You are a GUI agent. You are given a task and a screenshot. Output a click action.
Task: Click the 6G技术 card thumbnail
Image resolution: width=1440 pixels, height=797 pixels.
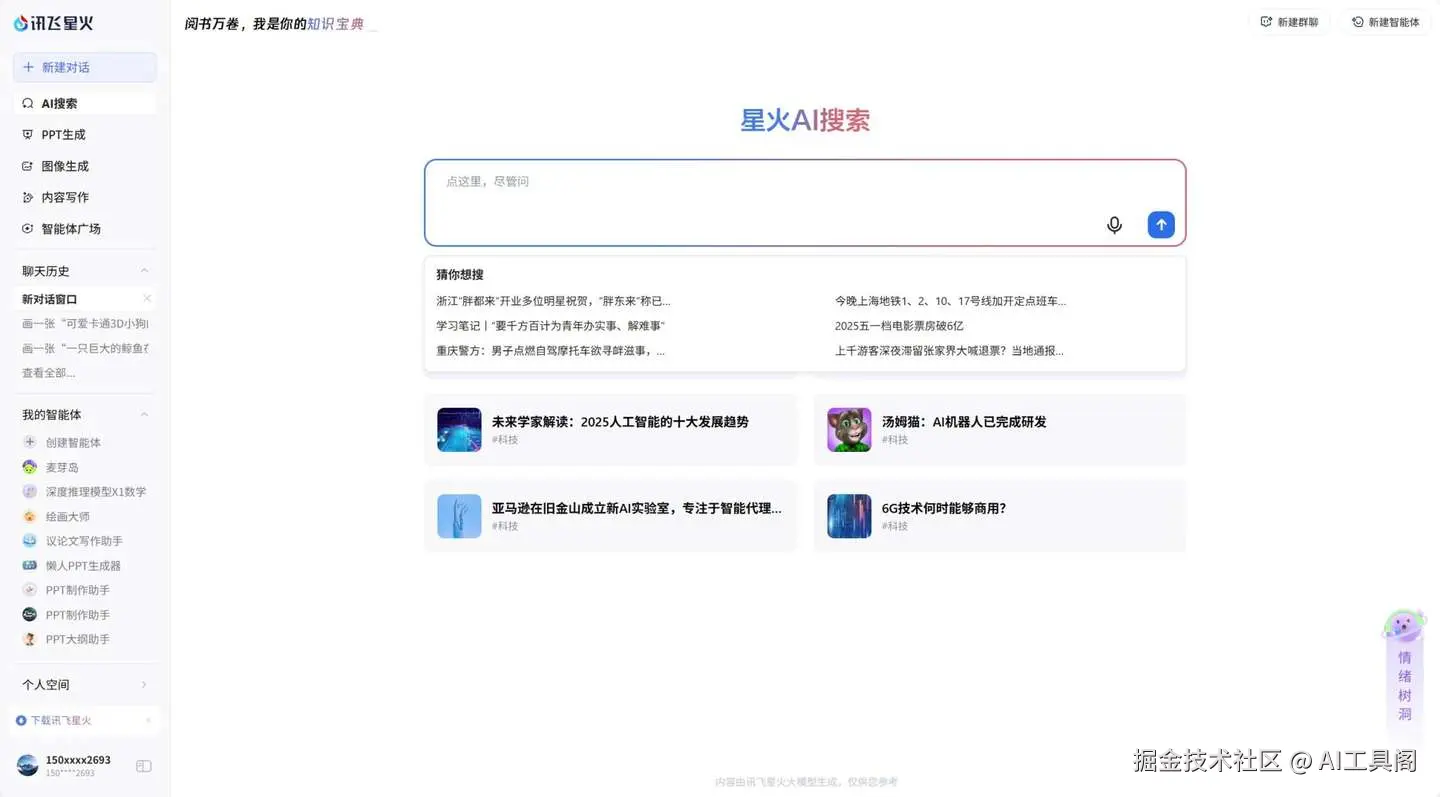tap(849, 516)
